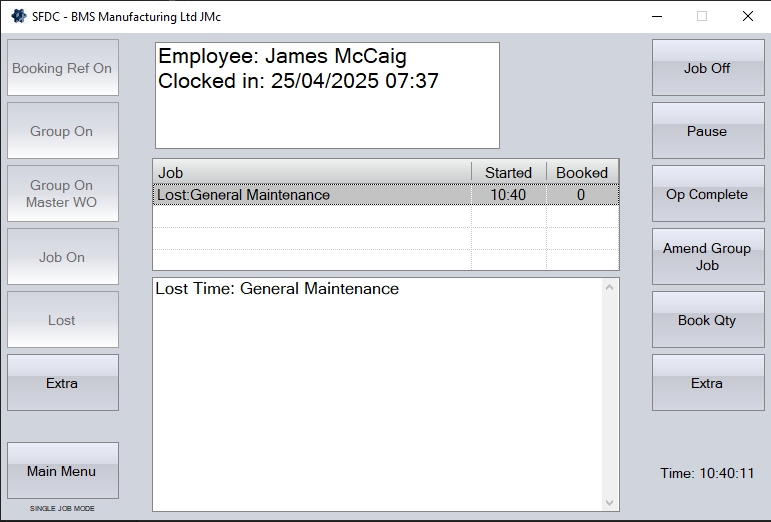Click the Job column header
This screenshot has width=771, height=522.
(x=312, y=173)
